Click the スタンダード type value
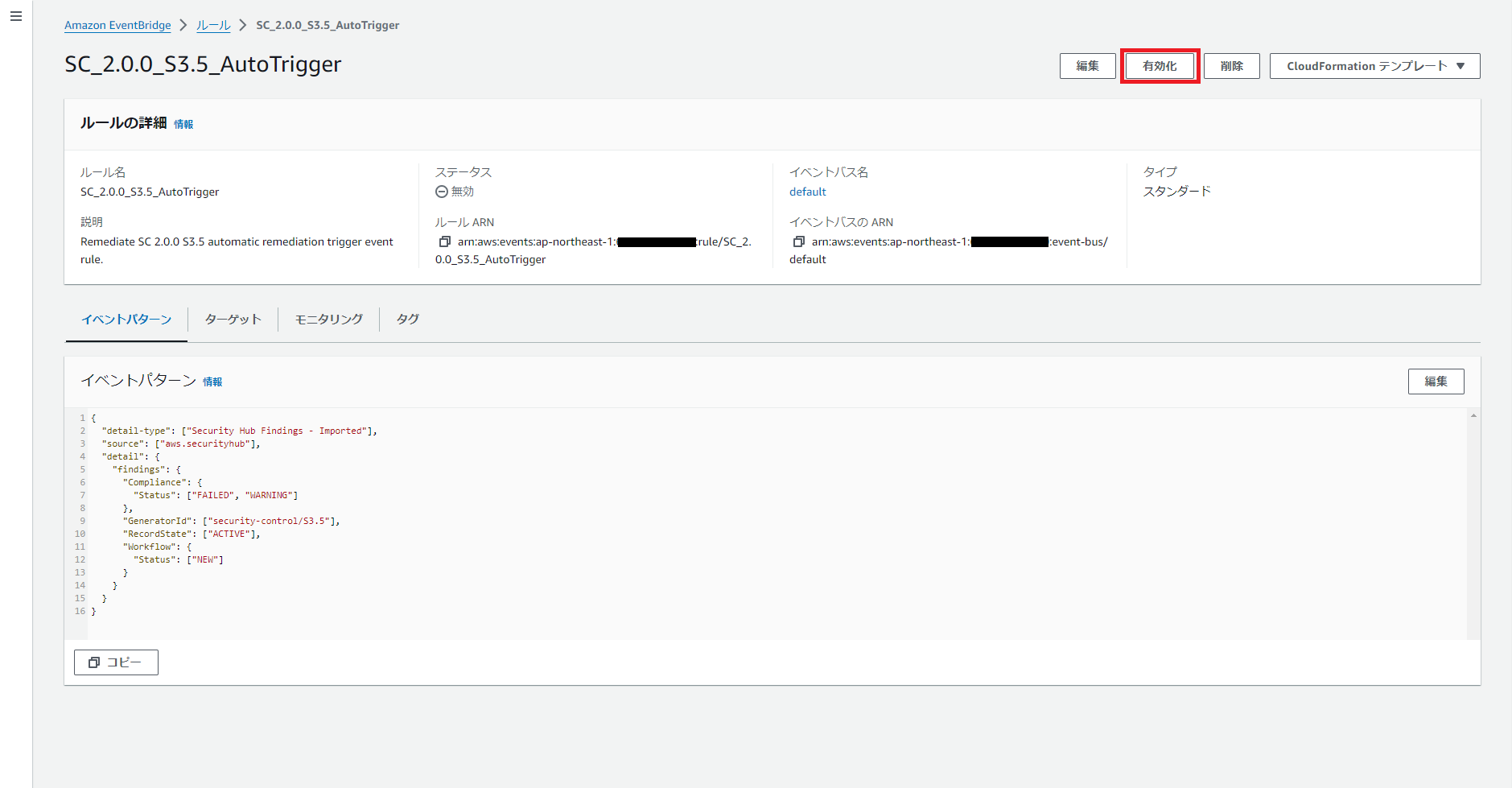 tap(1177, 192)
